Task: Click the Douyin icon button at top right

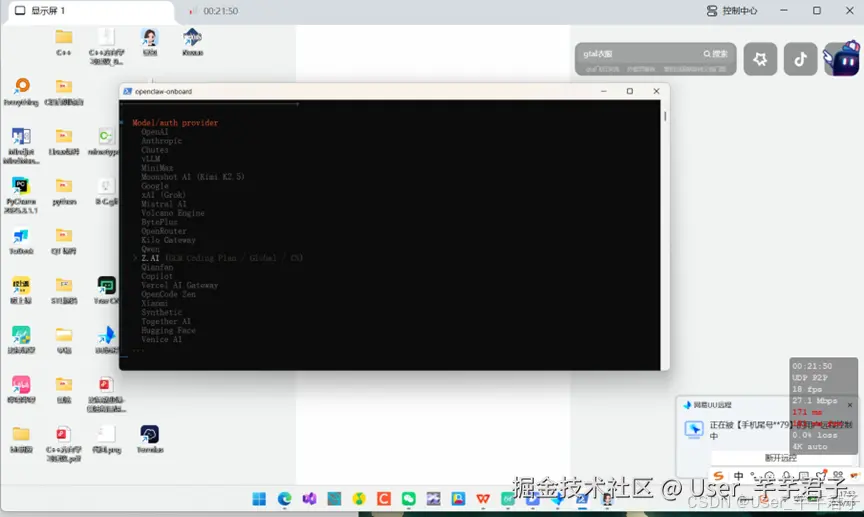Action: pos(800,59)
